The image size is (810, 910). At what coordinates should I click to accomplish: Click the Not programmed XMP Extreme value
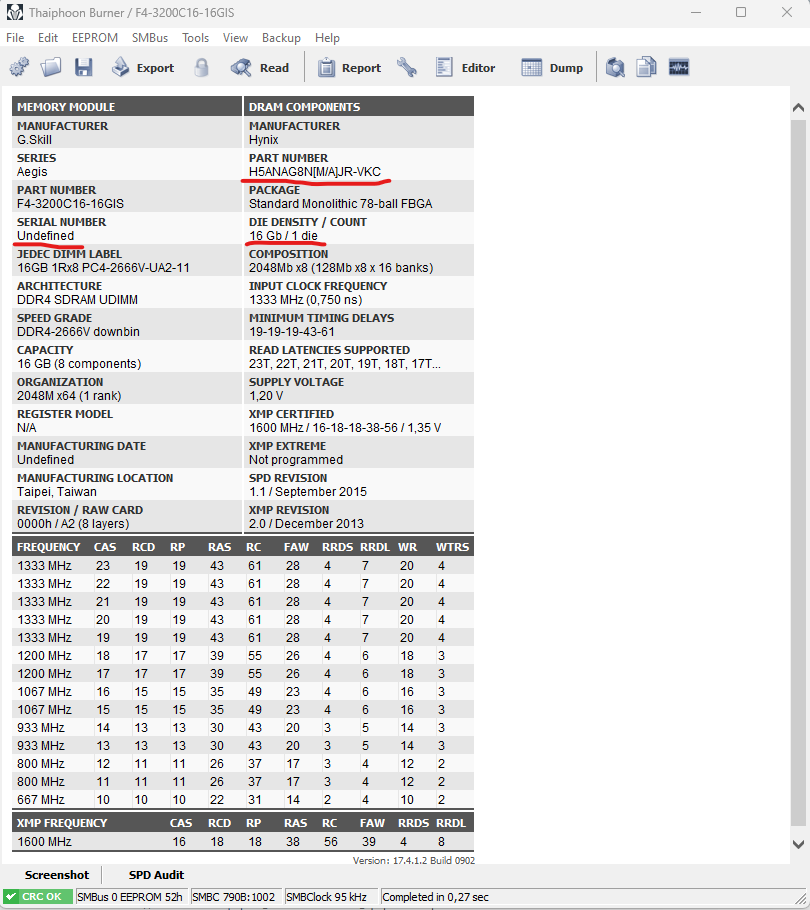296,460
